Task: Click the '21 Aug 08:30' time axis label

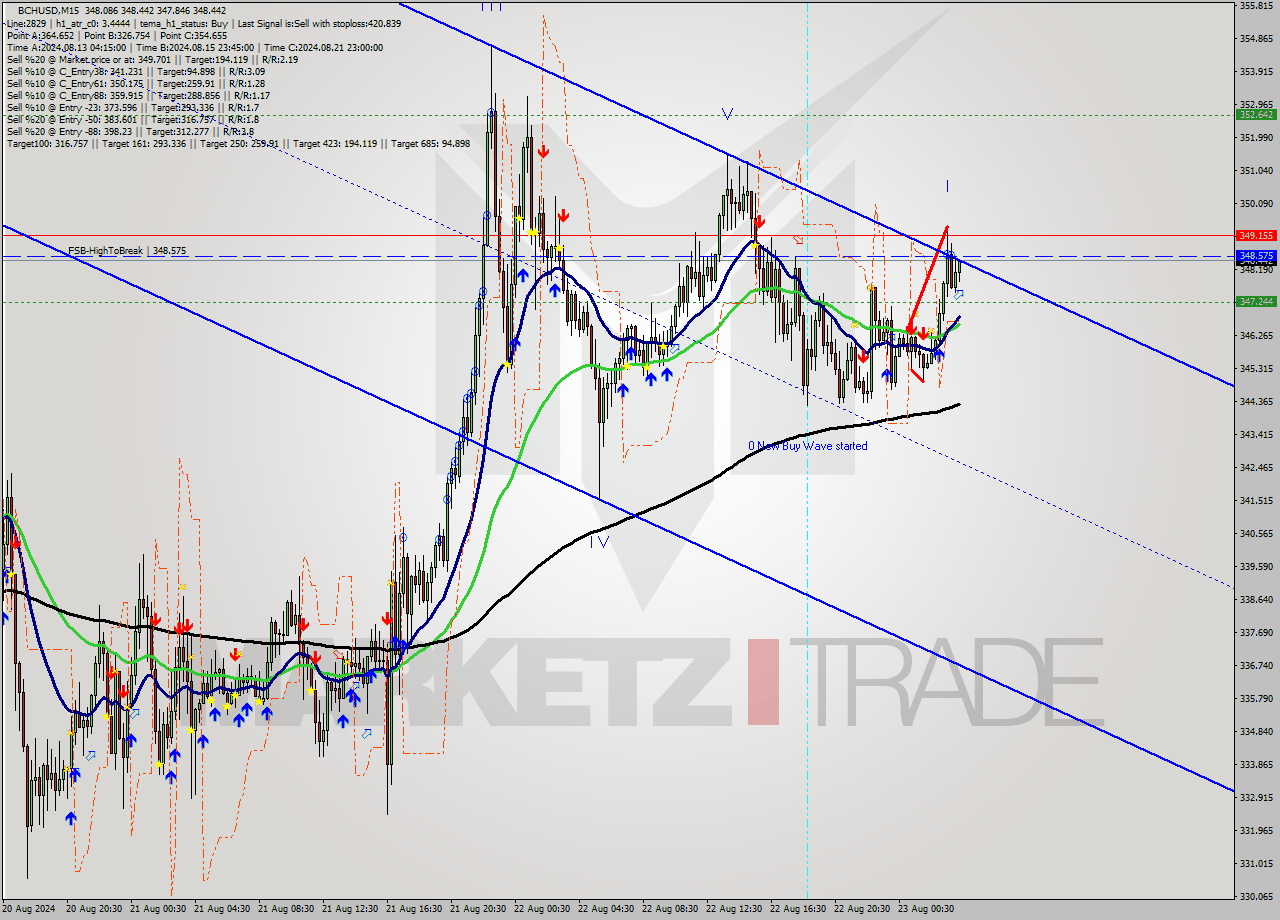Action: coord(286,909)
